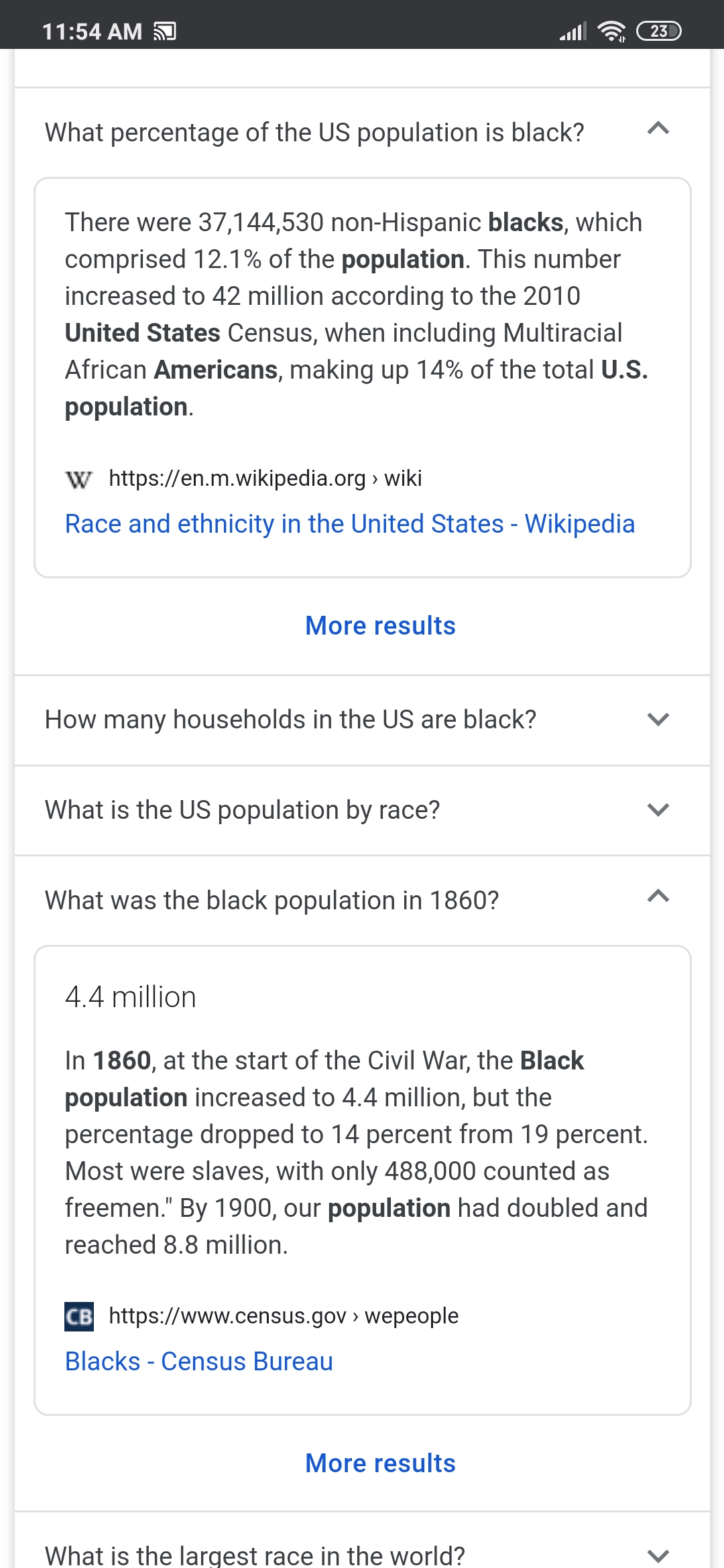Viewport: 724px width, 1568px height.
Task: Tap the Wikipedia answer snippet text
Action: [355, 314]
